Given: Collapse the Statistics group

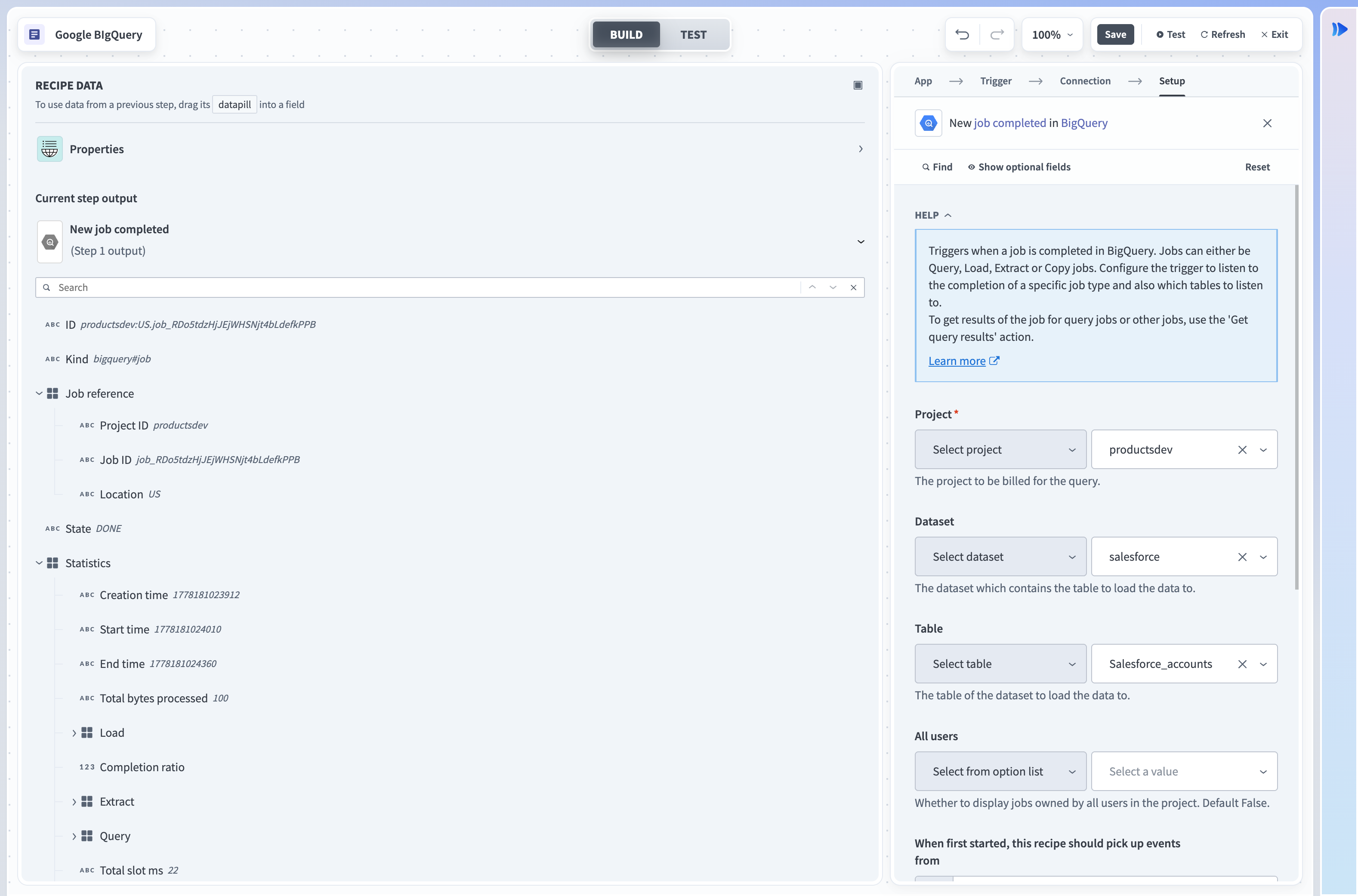Looking at the screenshot, I should coord(39,563).
